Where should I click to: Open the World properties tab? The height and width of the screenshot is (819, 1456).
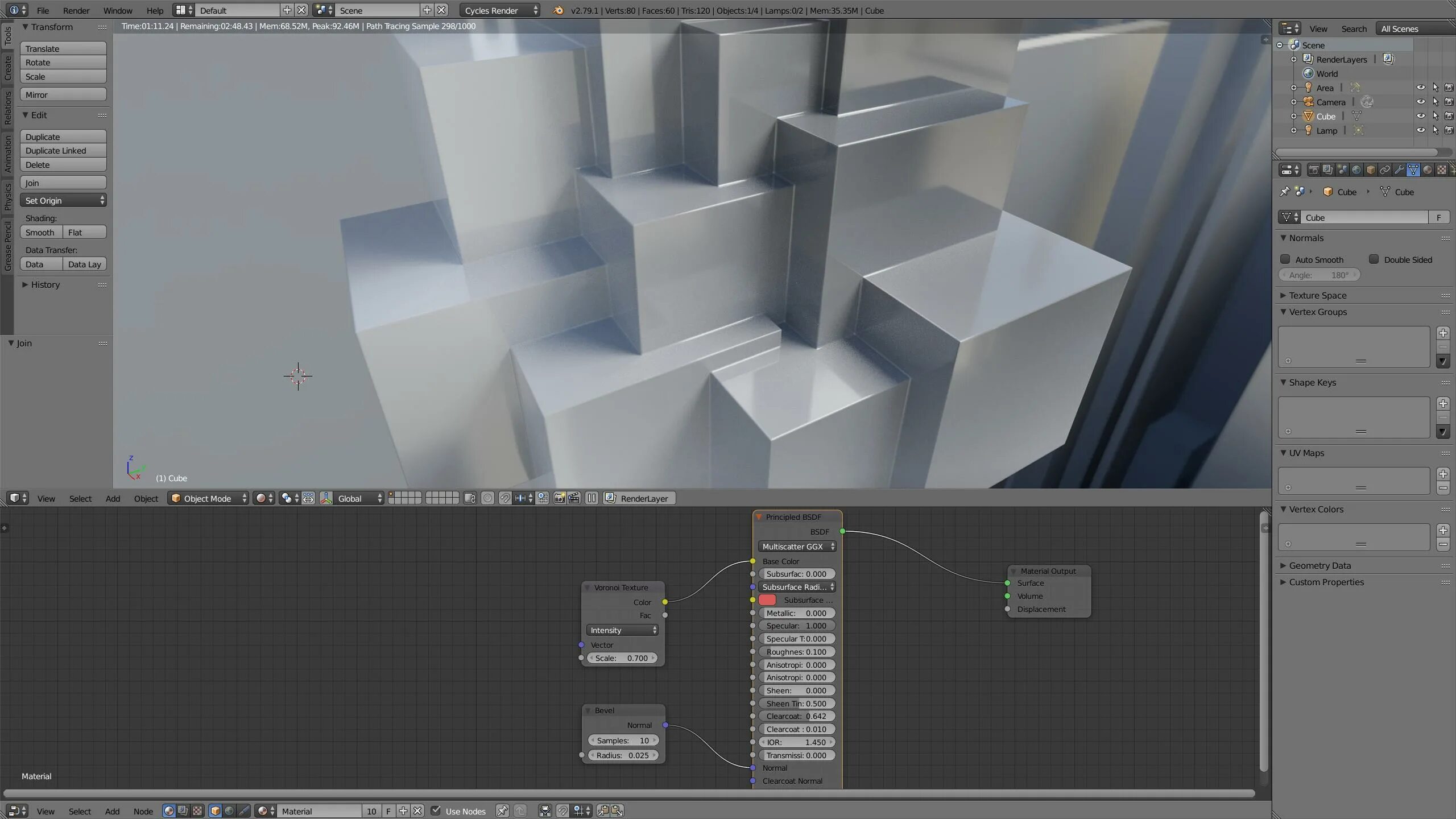click(1356, 169)
